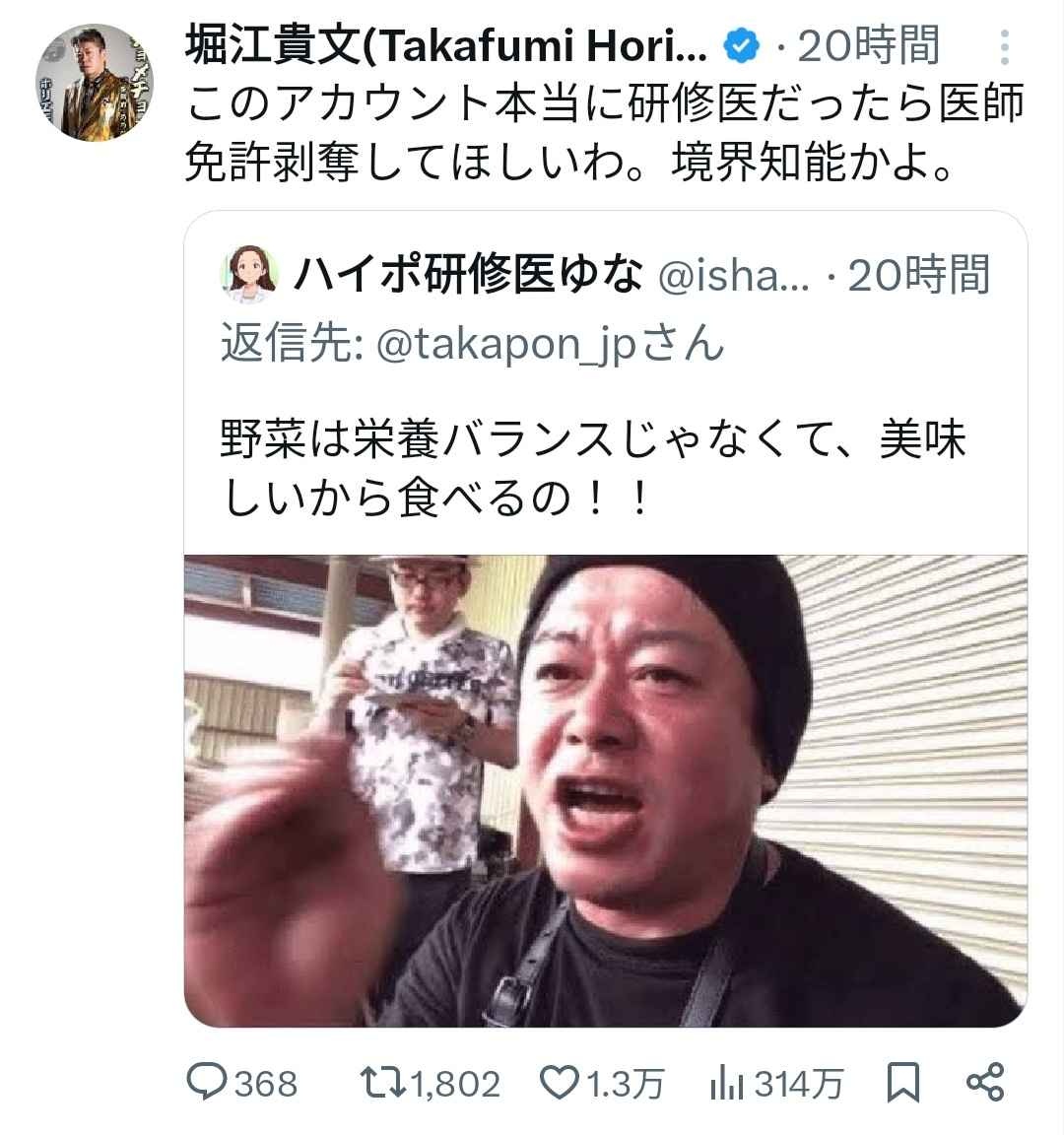Enlarge the attached photo in quoted tweet
This screenshot has height=1135, width=1064.
606,790
